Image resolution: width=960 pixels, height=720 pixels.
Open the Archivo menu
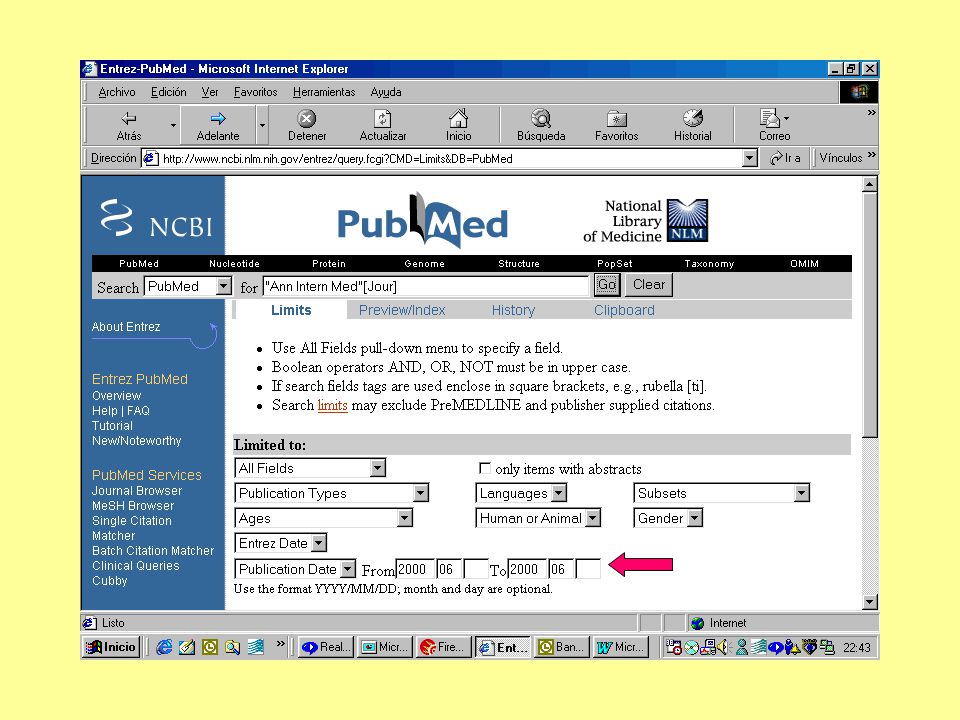tap(117, 92)
